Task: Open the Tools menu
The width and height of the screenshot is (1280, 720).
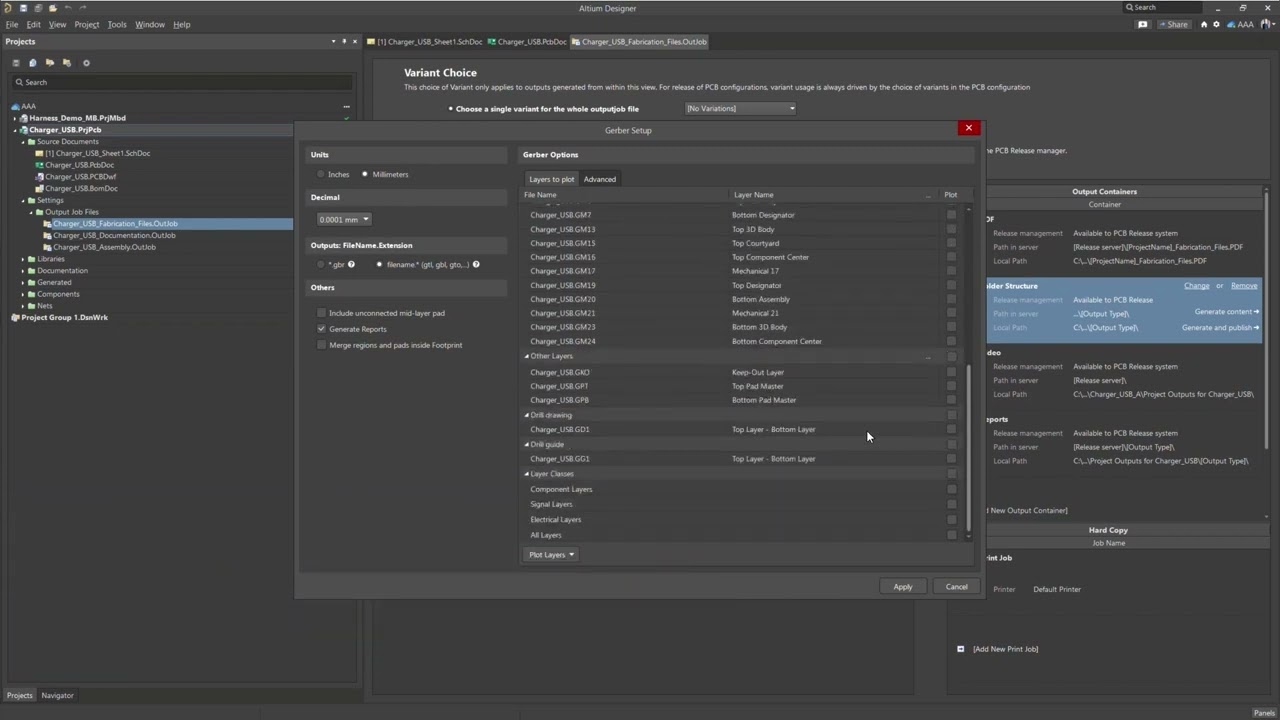Action: click(x=117, y=24)
